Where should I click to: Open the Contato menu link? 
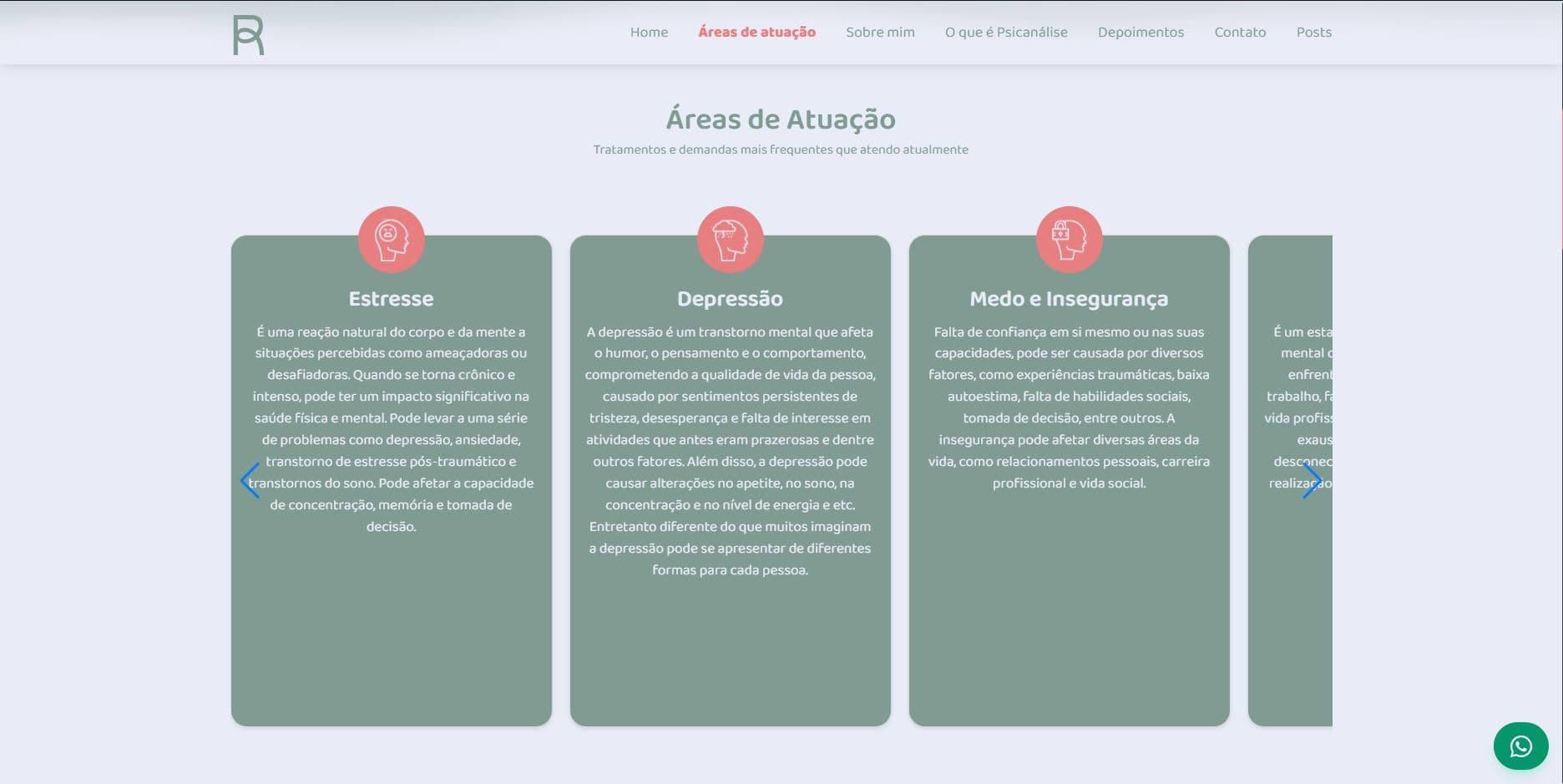pos(1240,33)
